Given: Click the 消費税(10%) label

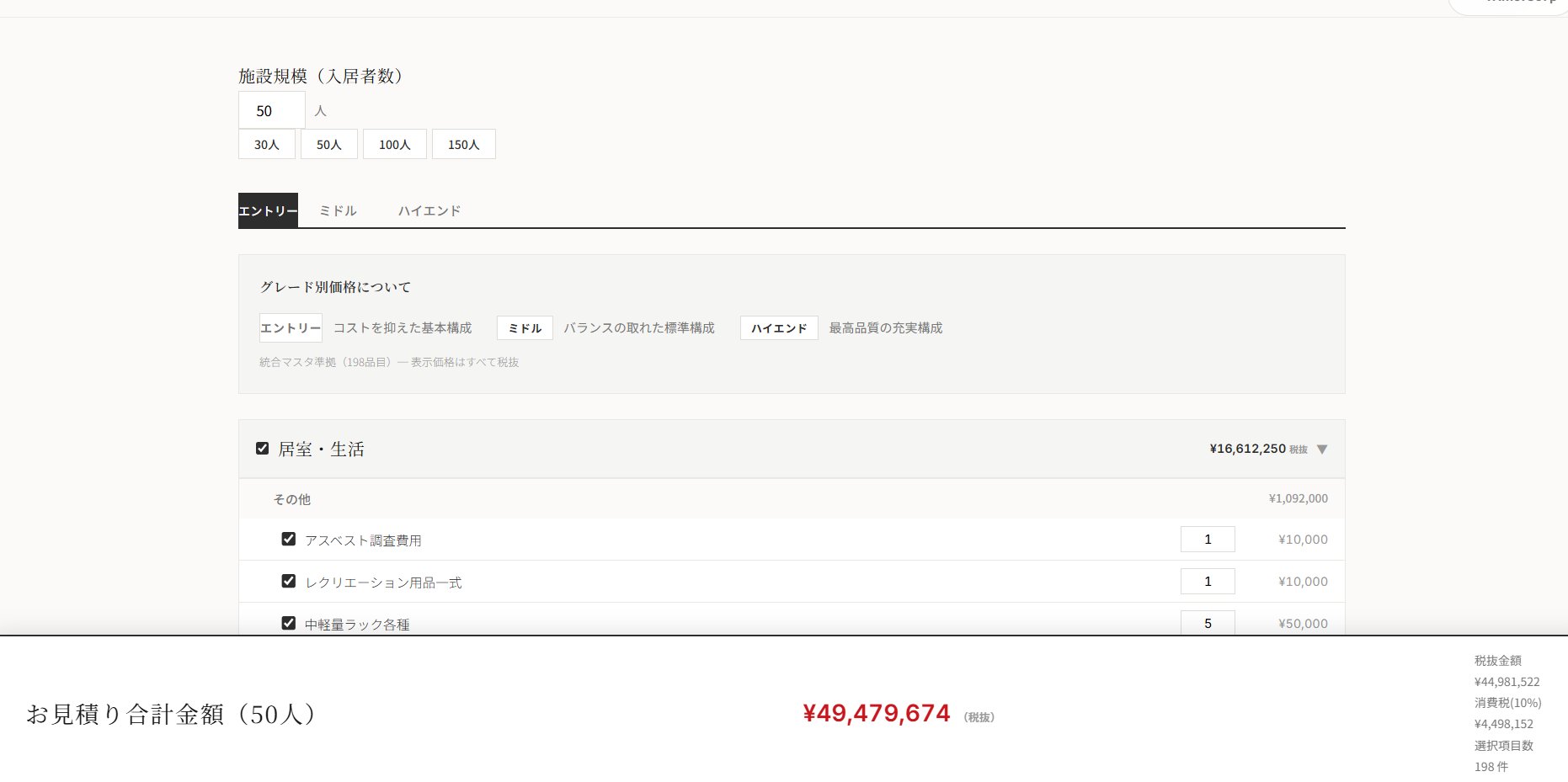Looking at the screenshot, I should coord(1507,703).
